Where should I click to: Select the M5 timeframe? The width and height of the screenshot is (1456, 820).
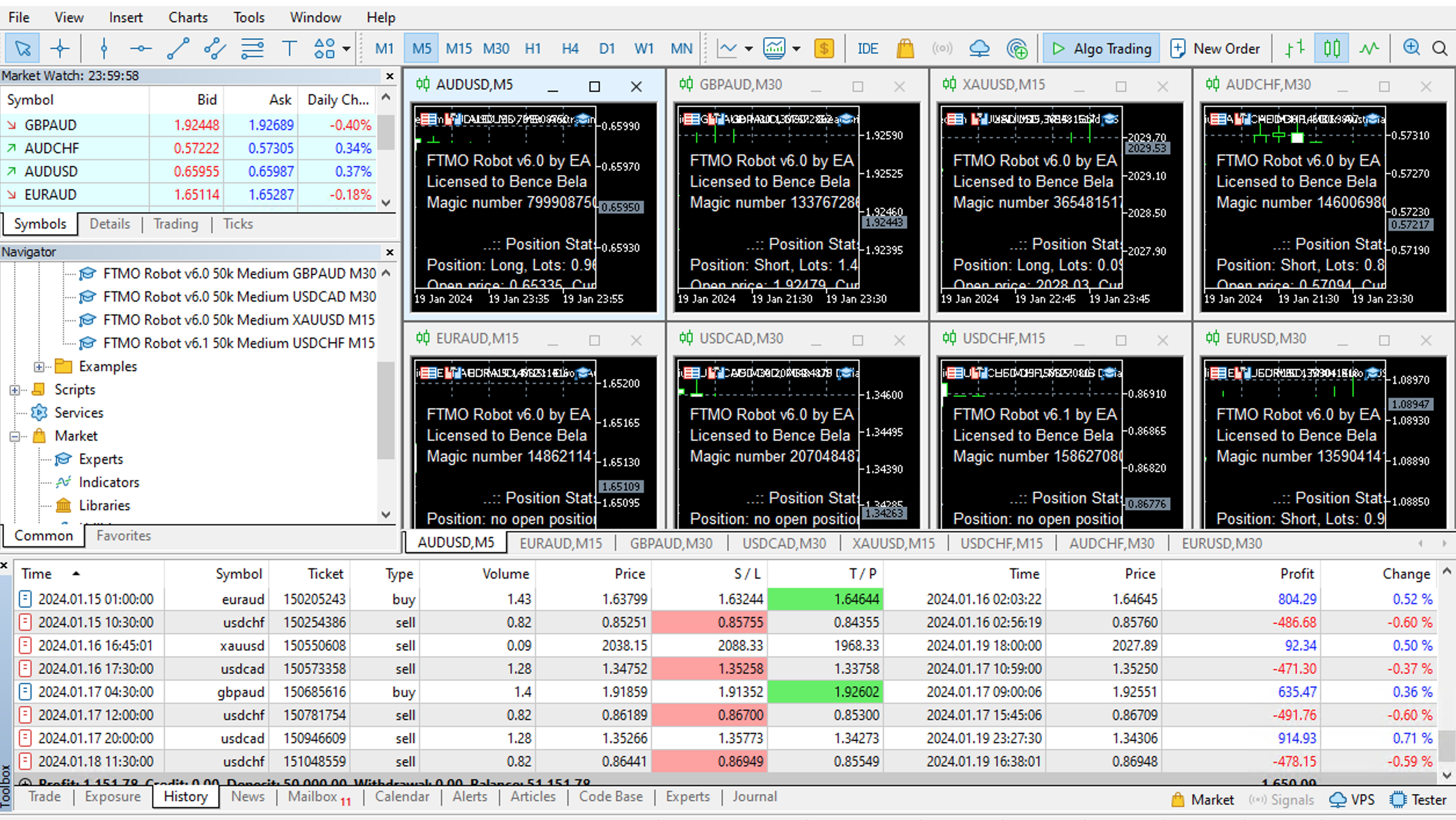tap(422, 49)
